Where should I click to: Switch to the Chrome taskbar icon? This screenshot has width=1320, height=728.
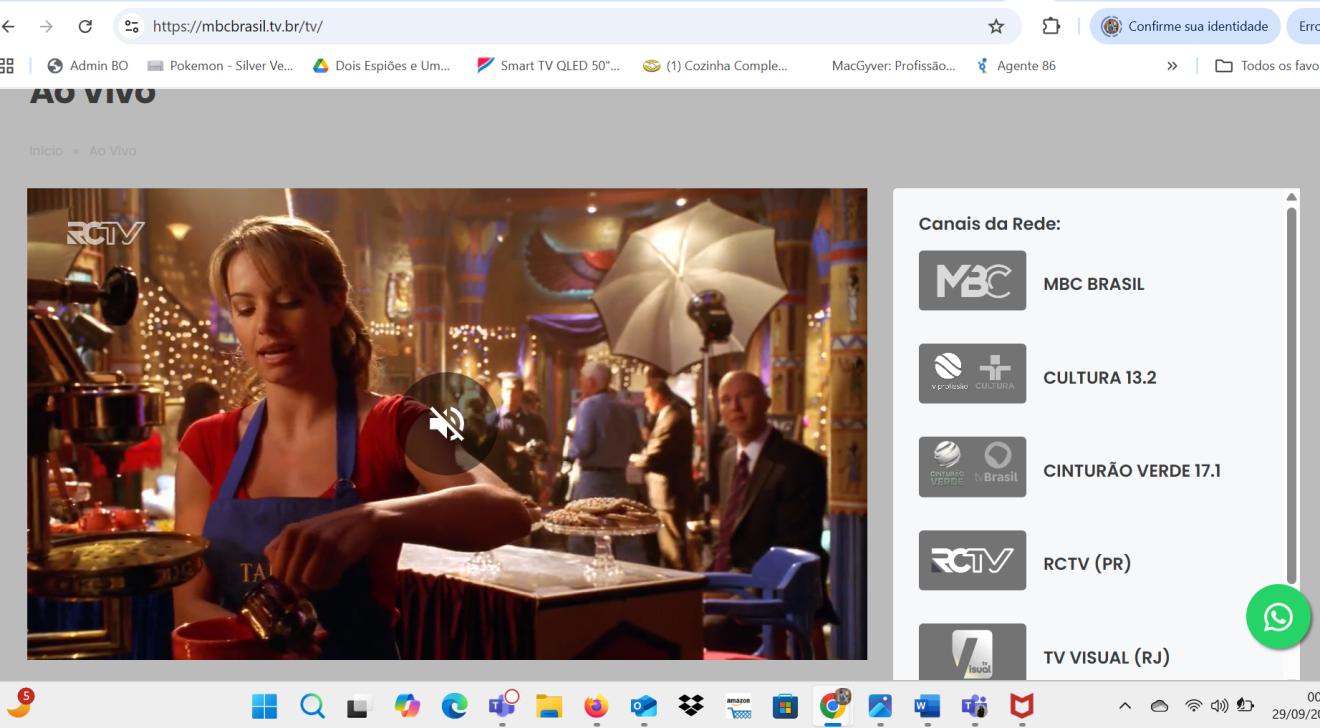point(833,706)
